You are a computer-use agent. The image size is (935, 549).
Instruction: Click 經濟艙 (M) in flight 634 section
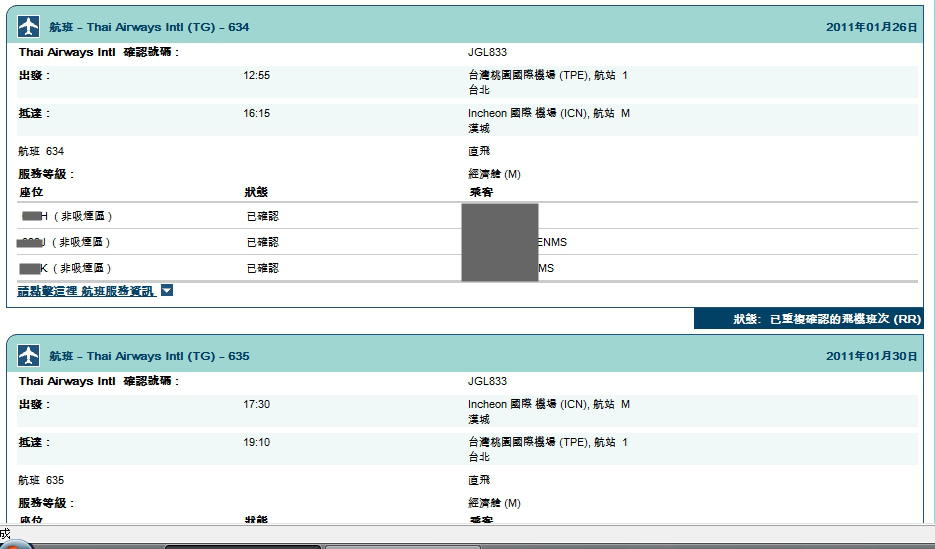[x=494, y=174]
